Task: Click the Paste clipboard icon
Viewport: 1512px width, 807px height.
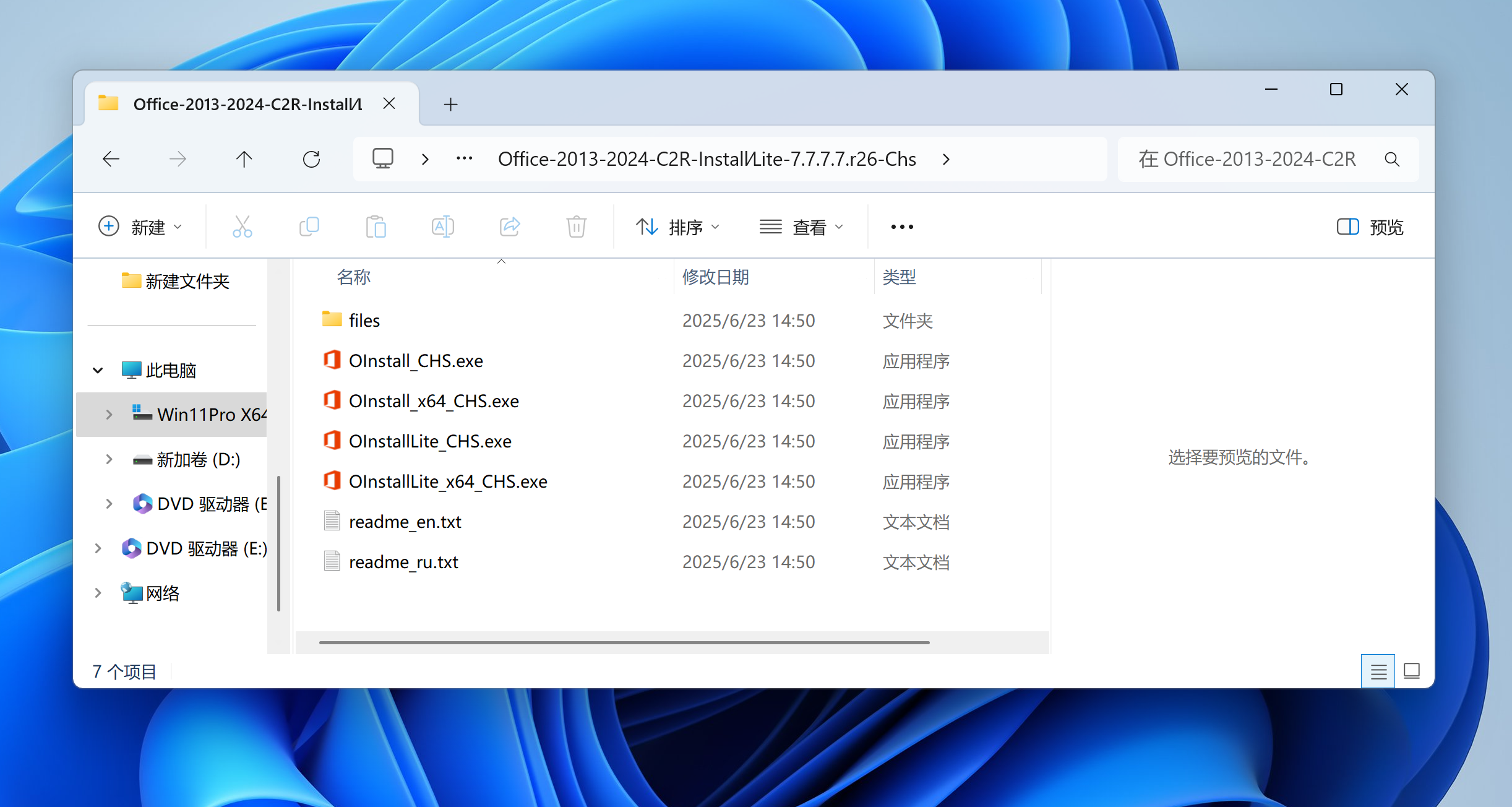Action: pos(376,227)
